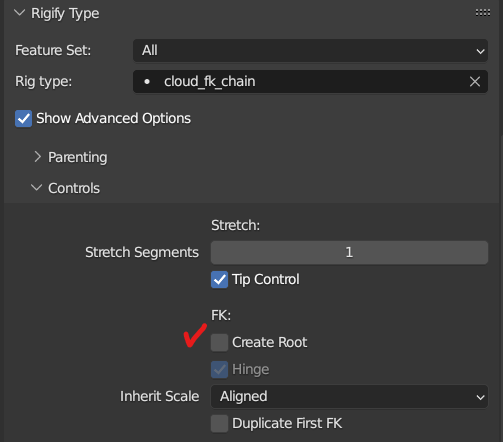Open the Feature Set dropdown
The image size is (503, 442).
[x=310, y=51]
